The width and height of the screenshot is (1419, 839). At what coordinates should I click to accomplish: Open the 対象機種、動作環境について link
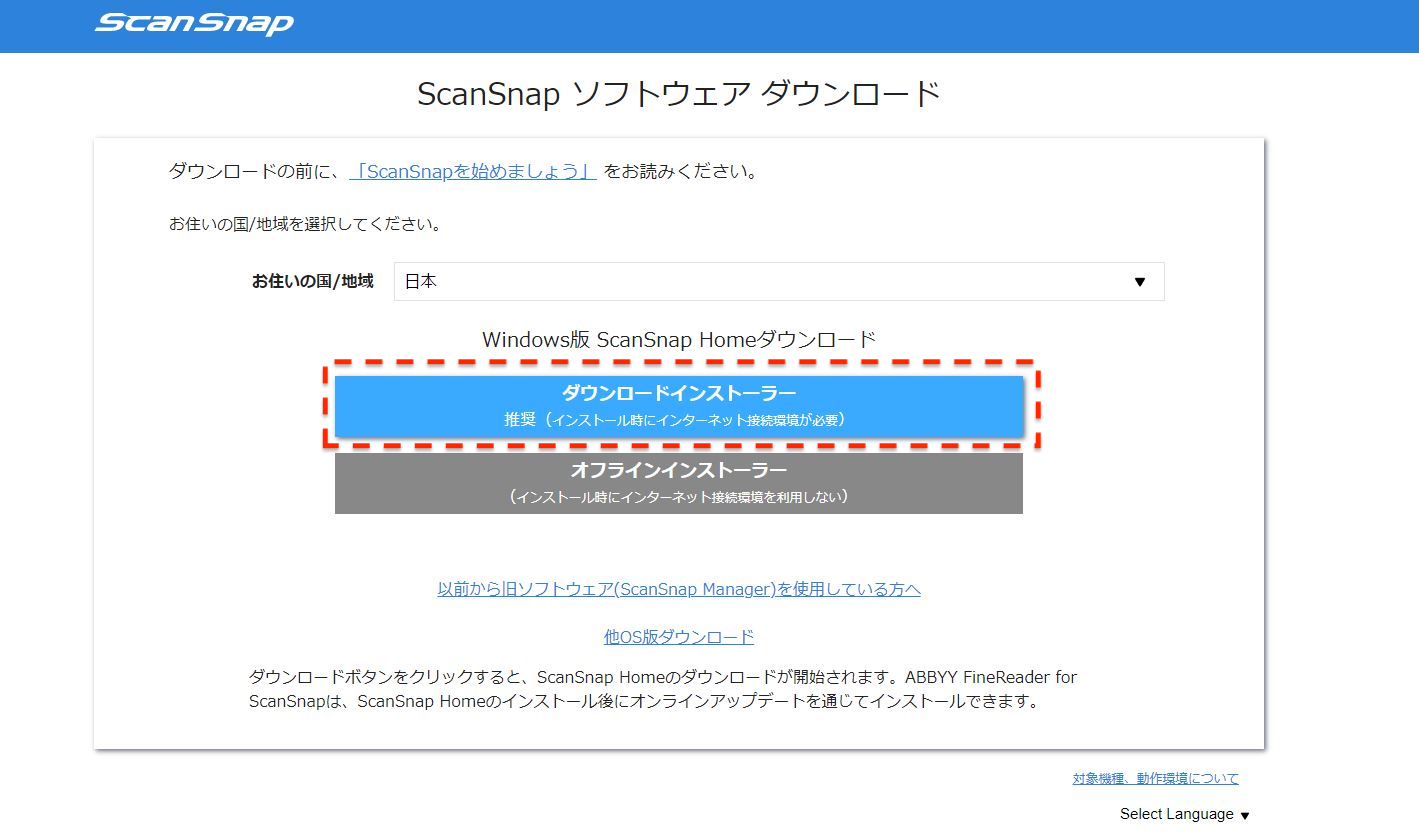click(1155, 778)
